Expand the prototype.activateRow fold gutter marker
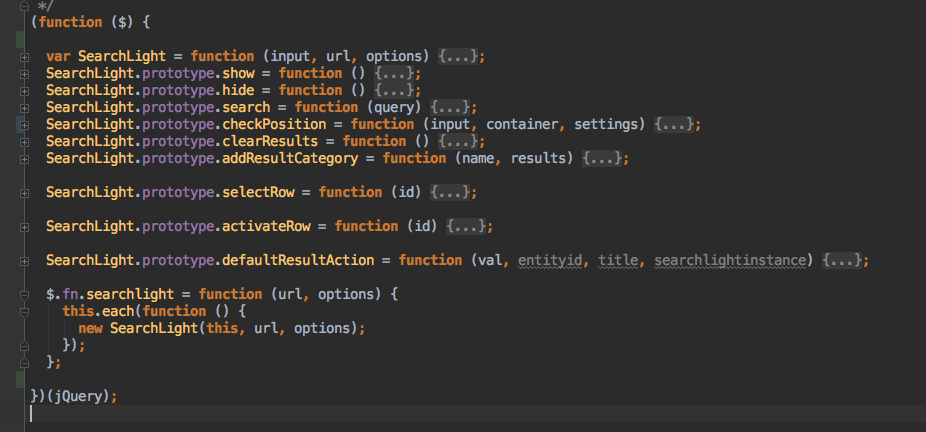The image size is (926, 432). pyautogui.click(x=24, y=227)
